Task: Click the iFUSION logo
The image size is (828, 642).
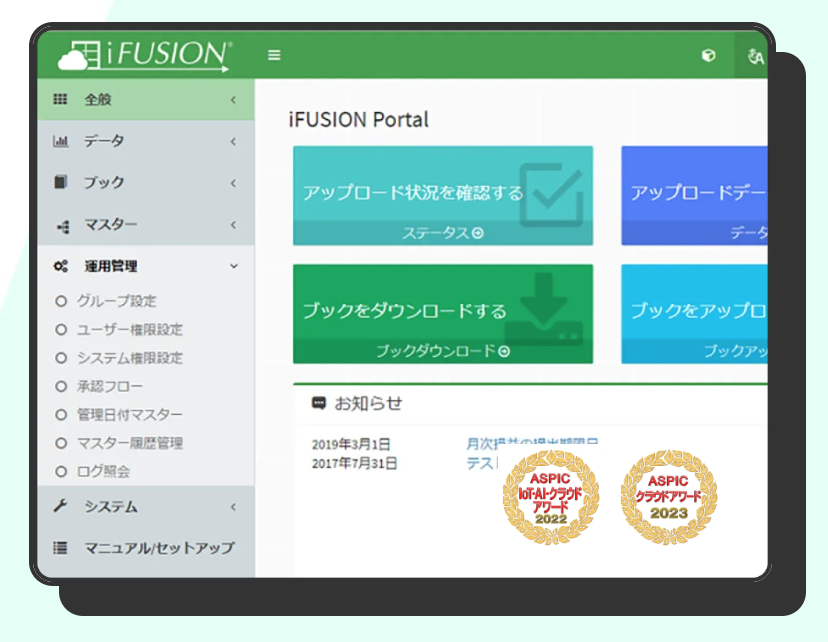Action: coord(146,55)
